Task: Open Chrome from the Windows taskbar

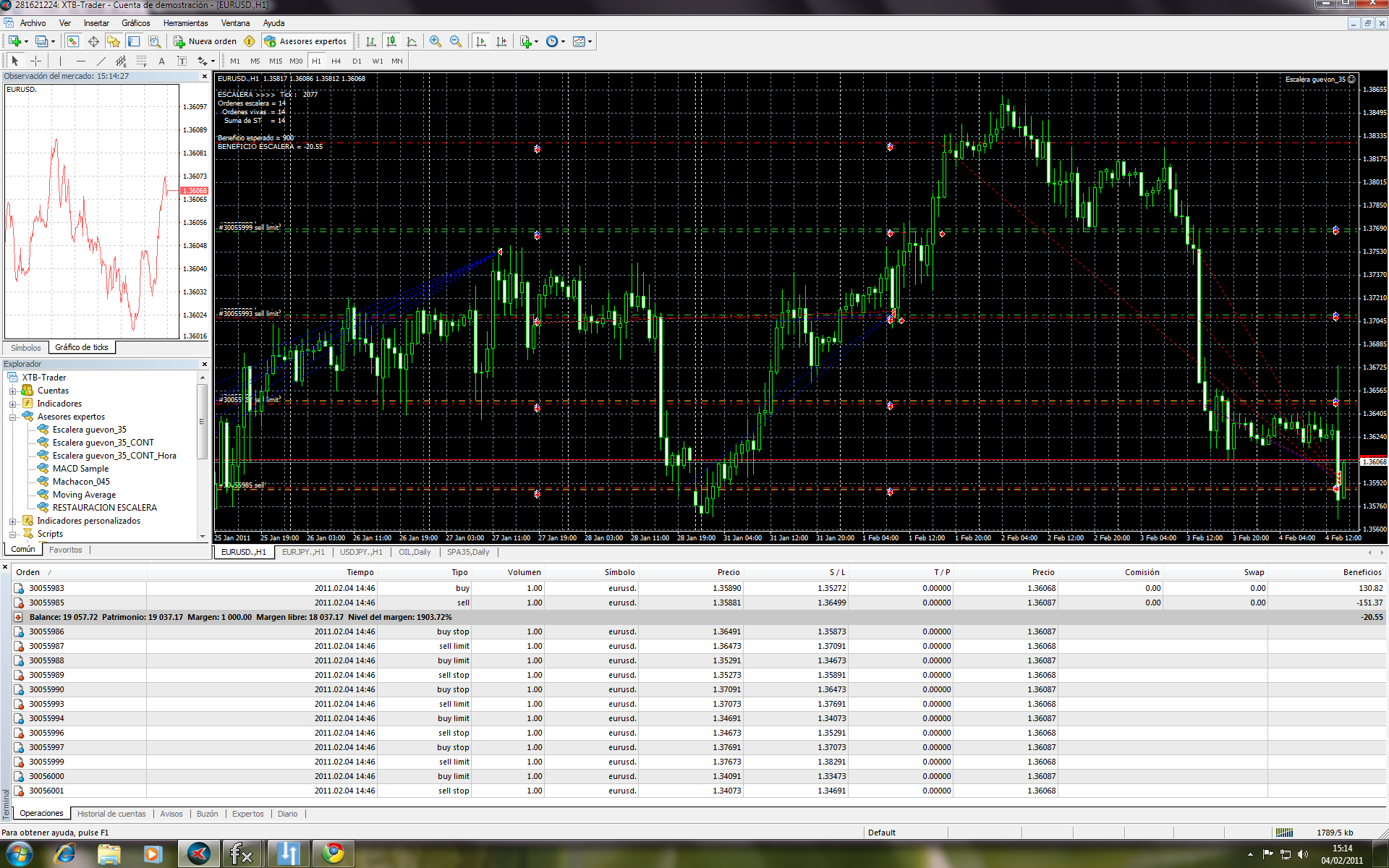Action: coord(334,854)
